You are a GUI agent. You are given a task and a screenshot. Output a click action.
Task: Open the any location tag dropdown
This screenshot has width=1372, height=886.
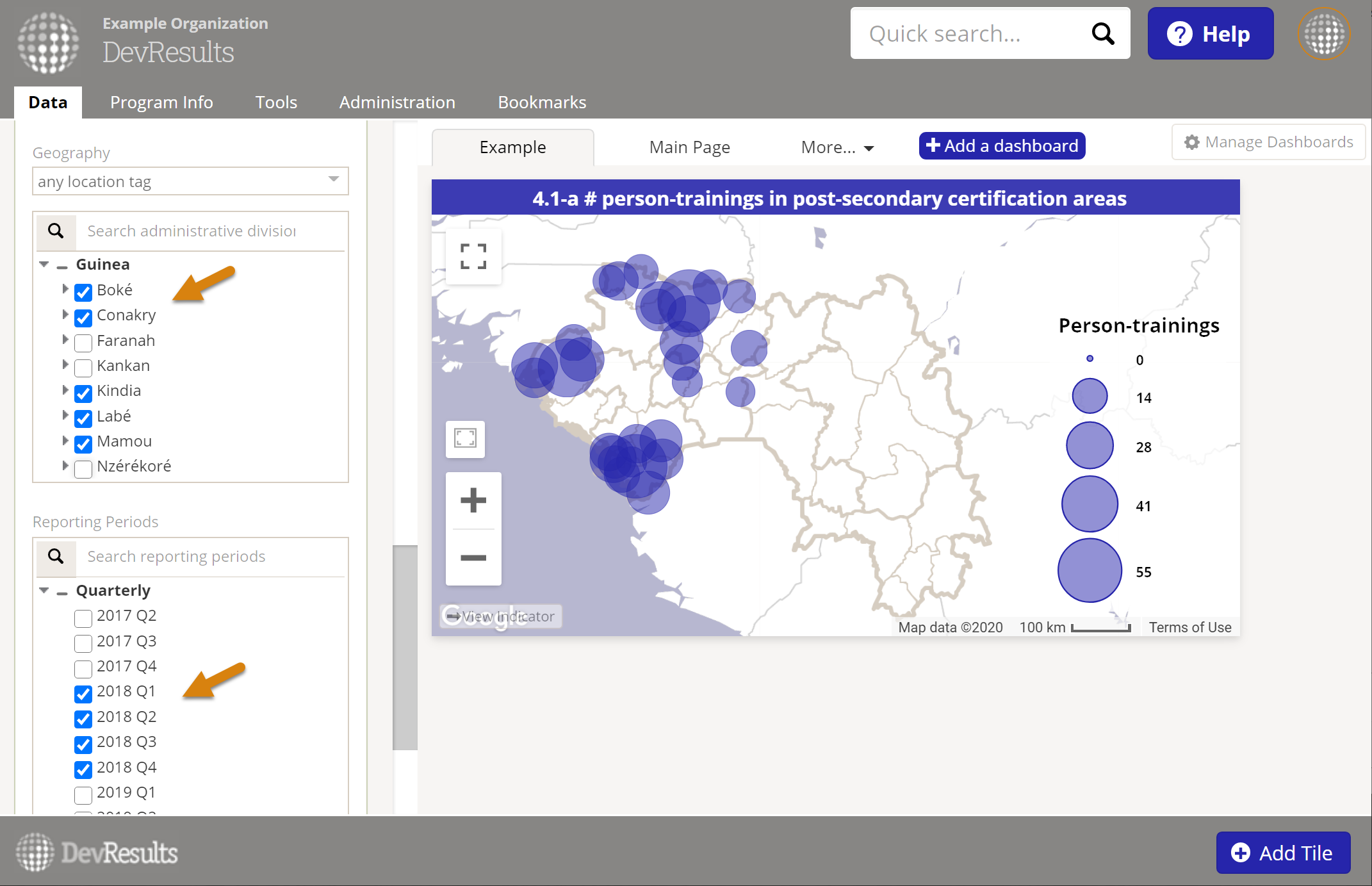click(x=190, y=181)
